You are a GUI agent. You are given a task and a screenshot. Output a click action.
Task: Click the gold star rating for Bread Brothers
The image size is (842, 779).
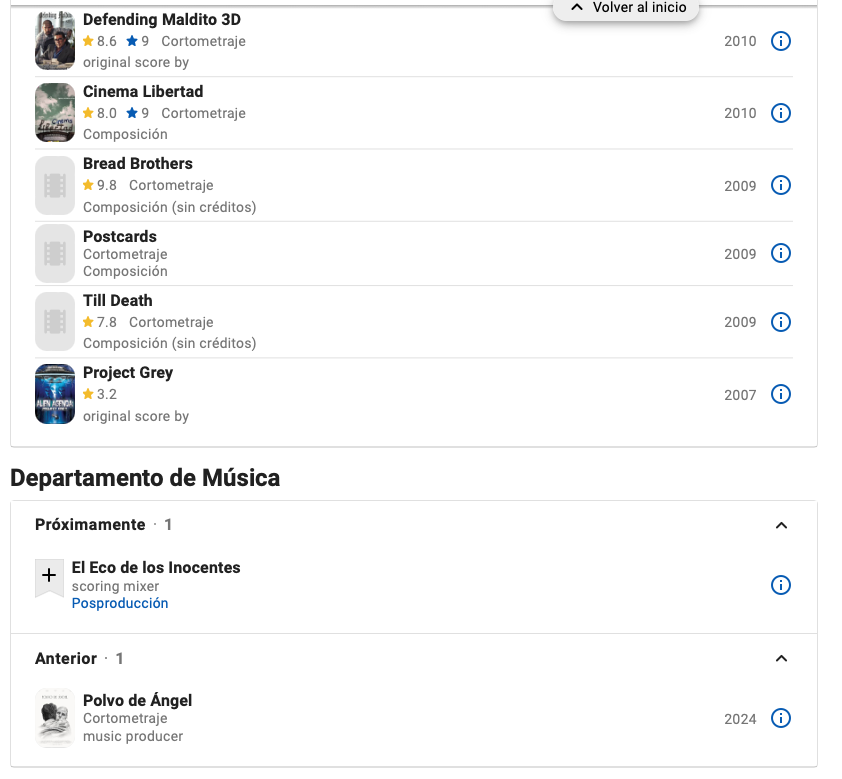[90, 185]
